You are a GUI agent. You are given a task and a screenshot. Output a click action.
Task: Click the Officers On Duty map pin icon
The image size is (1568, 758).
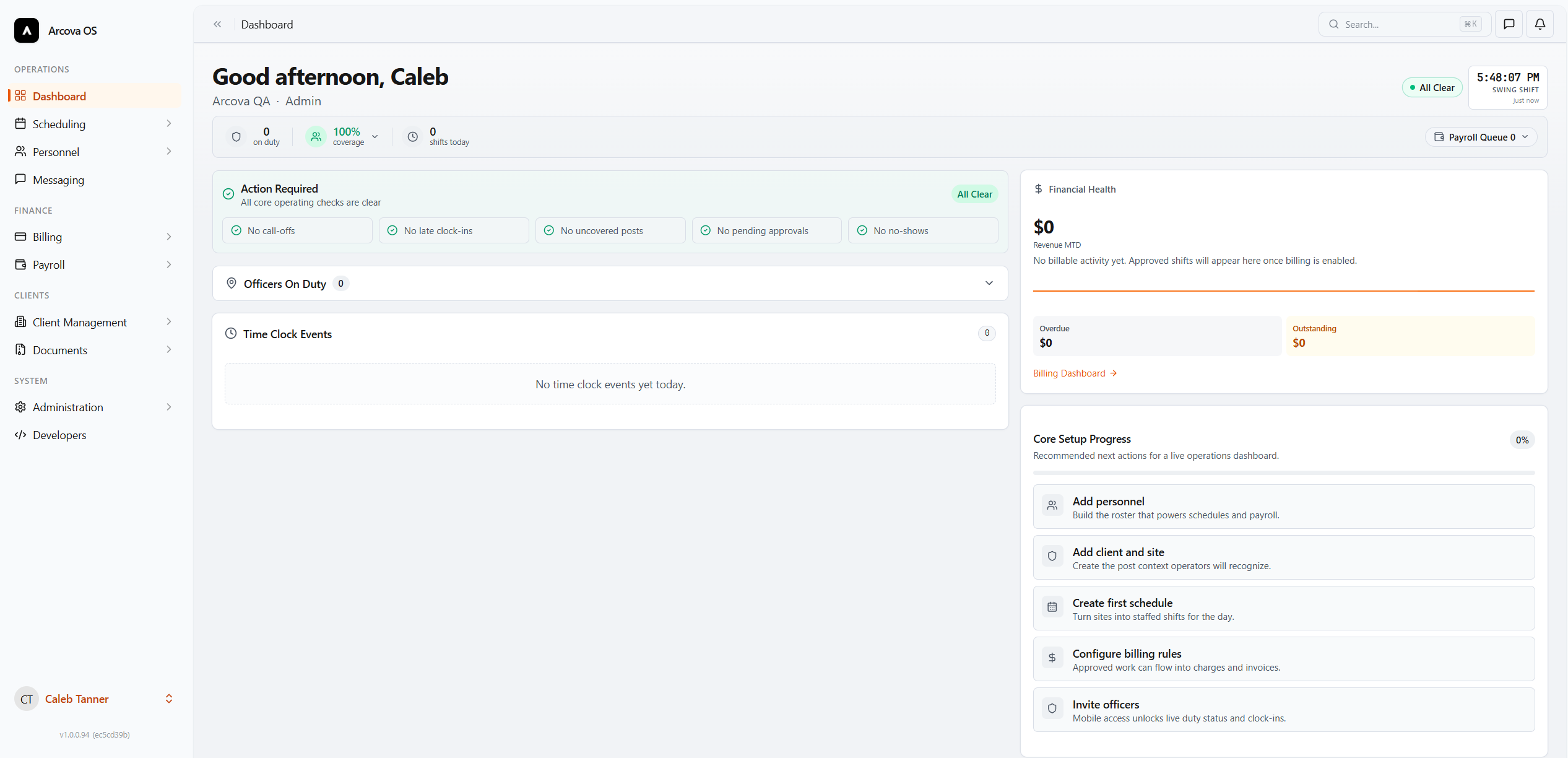pyautogui.click(x=232, y=283)
